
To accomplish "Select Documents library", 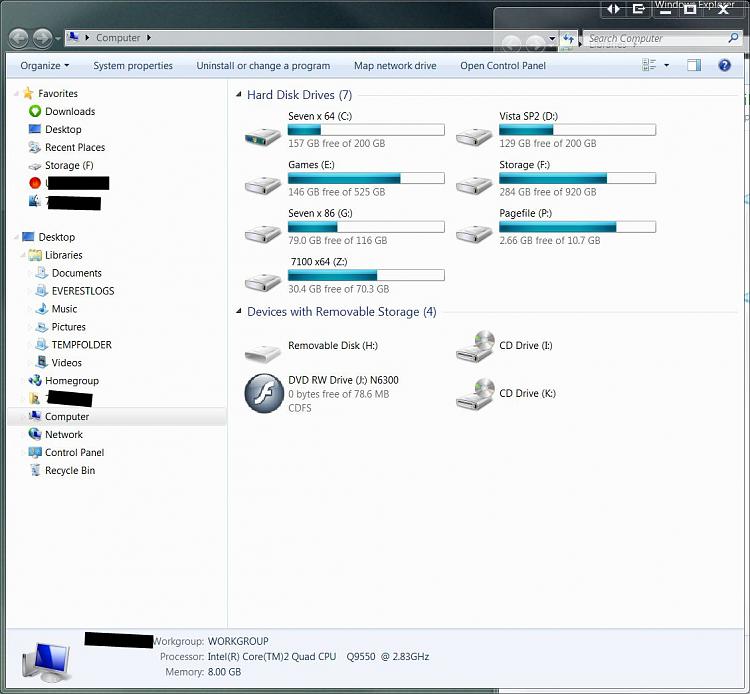I will (x=77, y=273).
